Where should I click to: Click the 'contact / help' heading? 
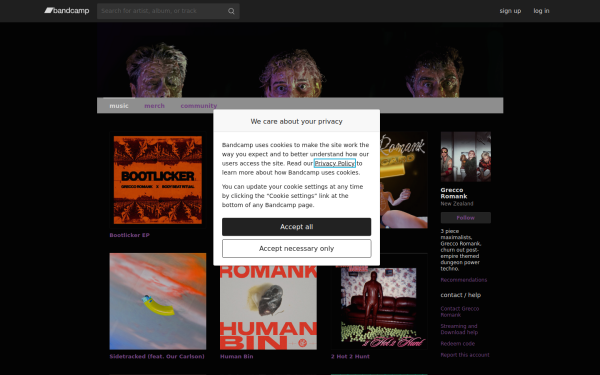pyautogui.click(x=461, y=295)
